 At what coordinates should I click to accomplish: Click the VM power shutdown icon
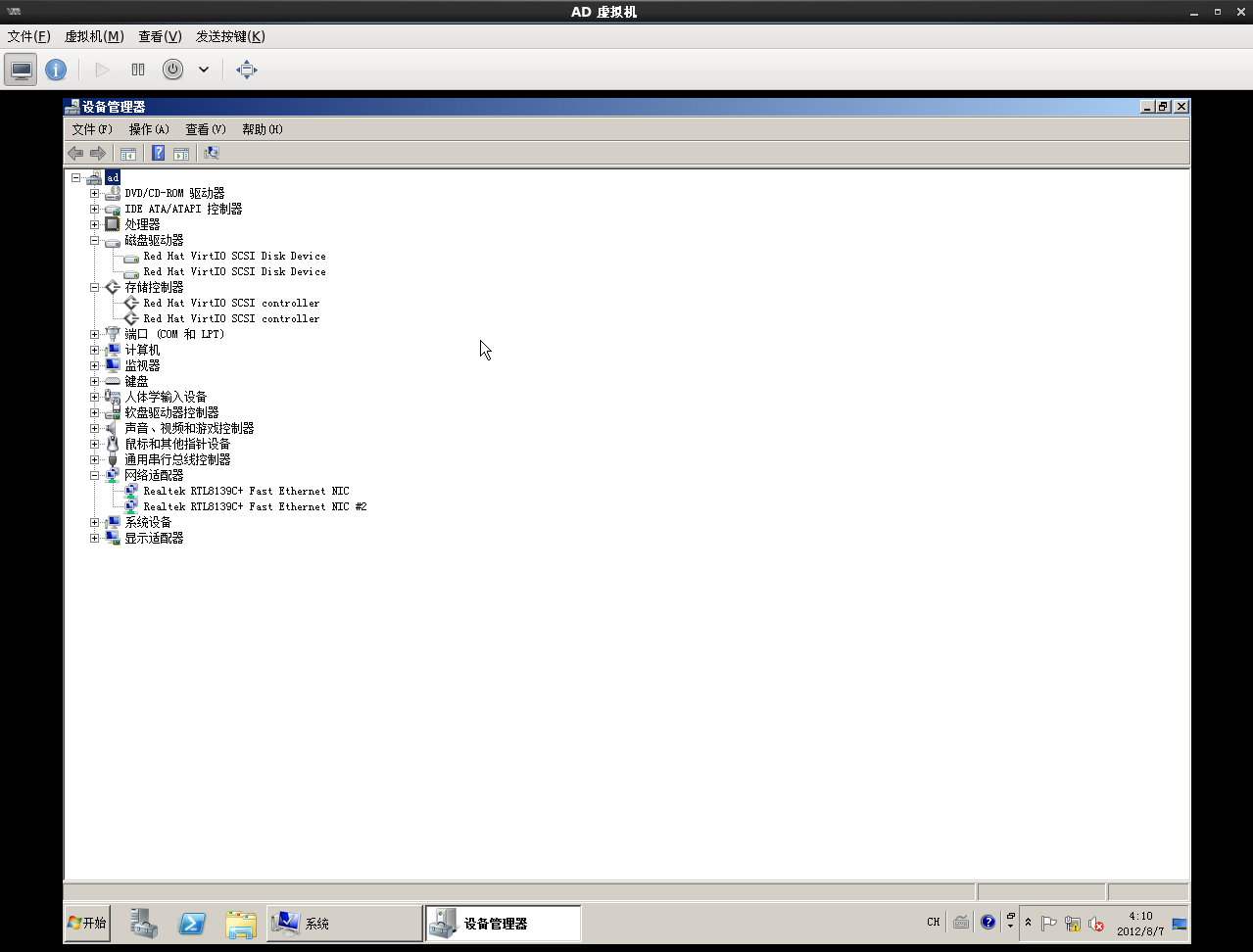(x=172, y=70)
